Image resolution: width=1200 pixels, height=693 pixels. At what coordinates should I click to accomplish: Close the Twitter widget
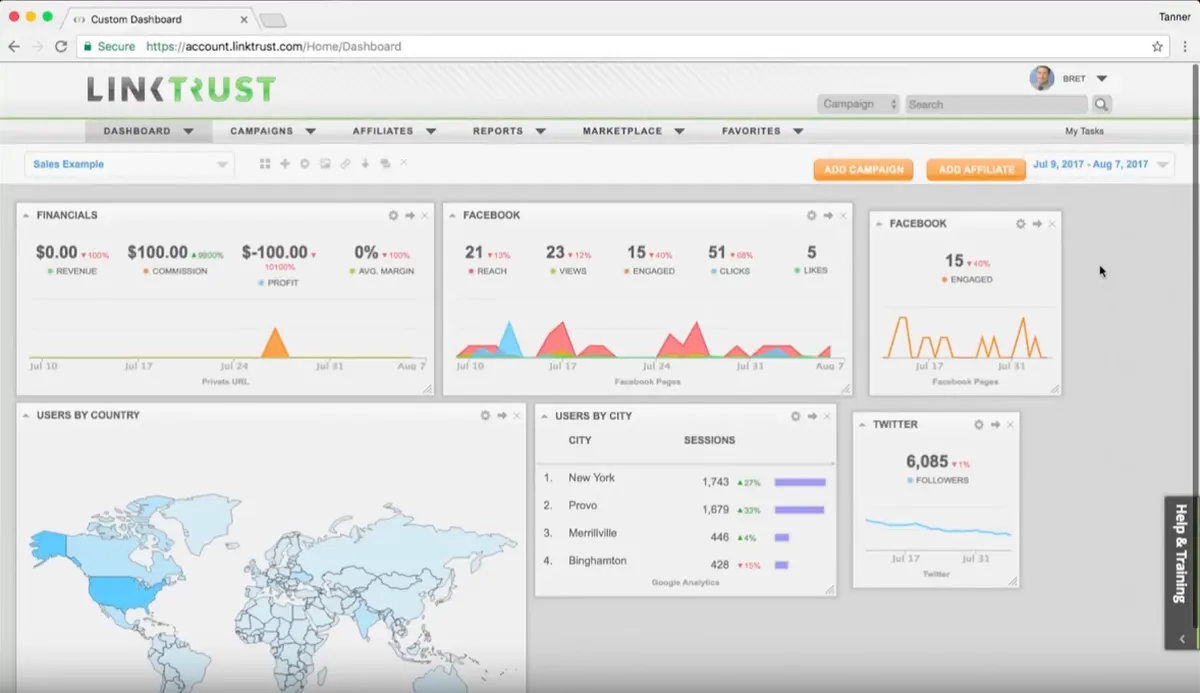click(1010, 425)
